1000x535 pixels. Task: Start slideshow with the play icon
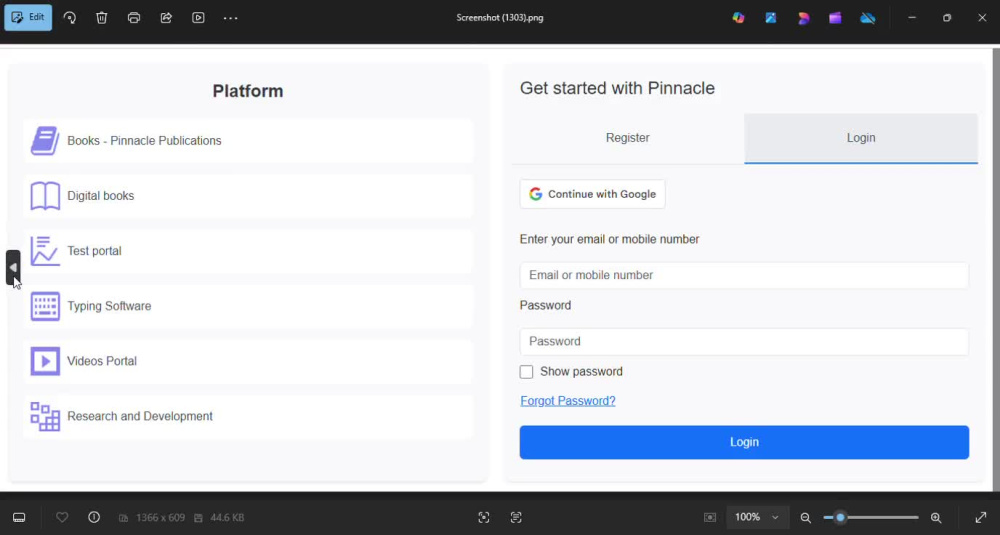(x=198, y=18)
